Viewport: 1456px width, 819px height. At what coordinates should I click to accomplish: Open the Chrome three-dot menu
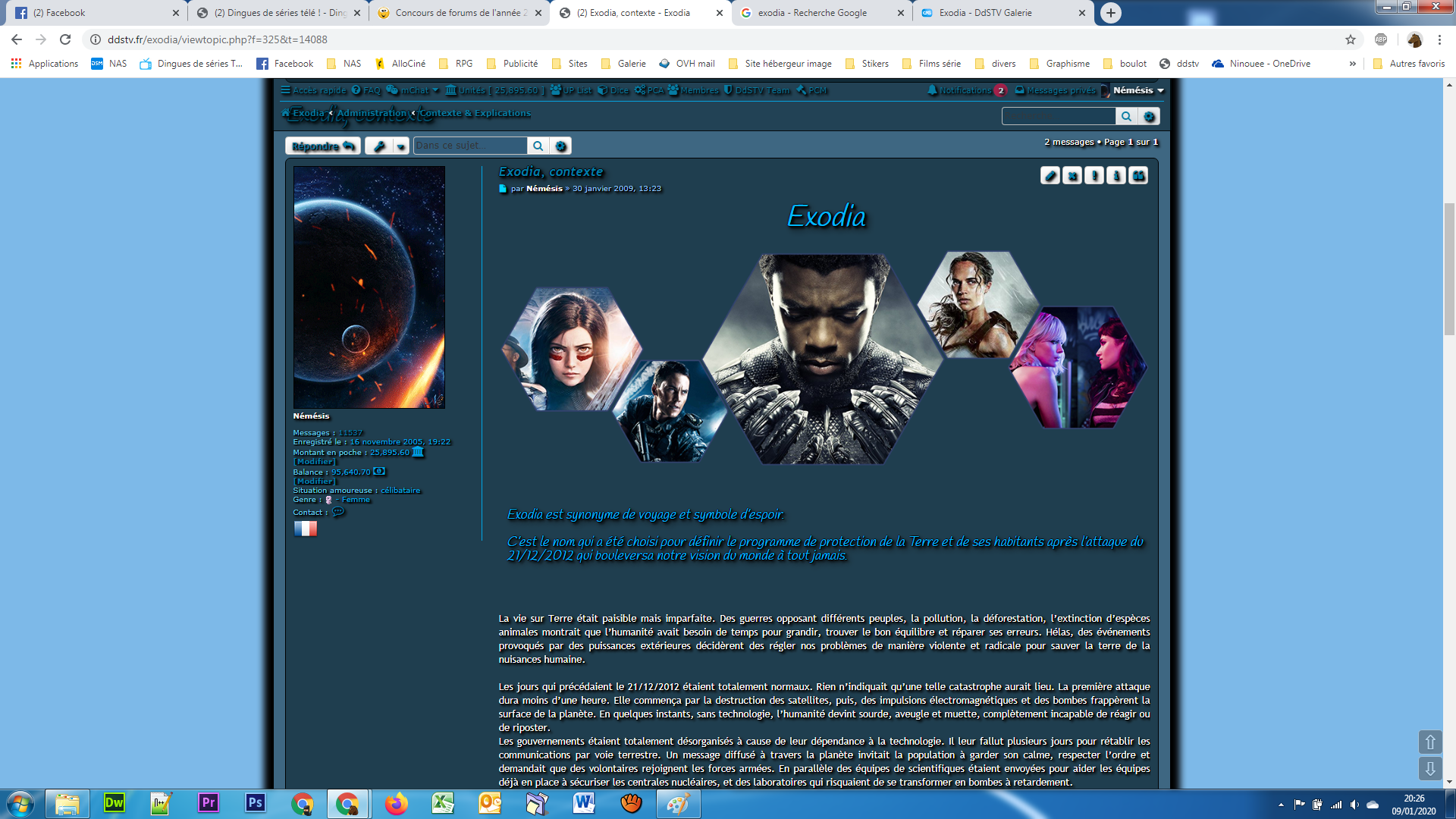[x=1439, y=39]
